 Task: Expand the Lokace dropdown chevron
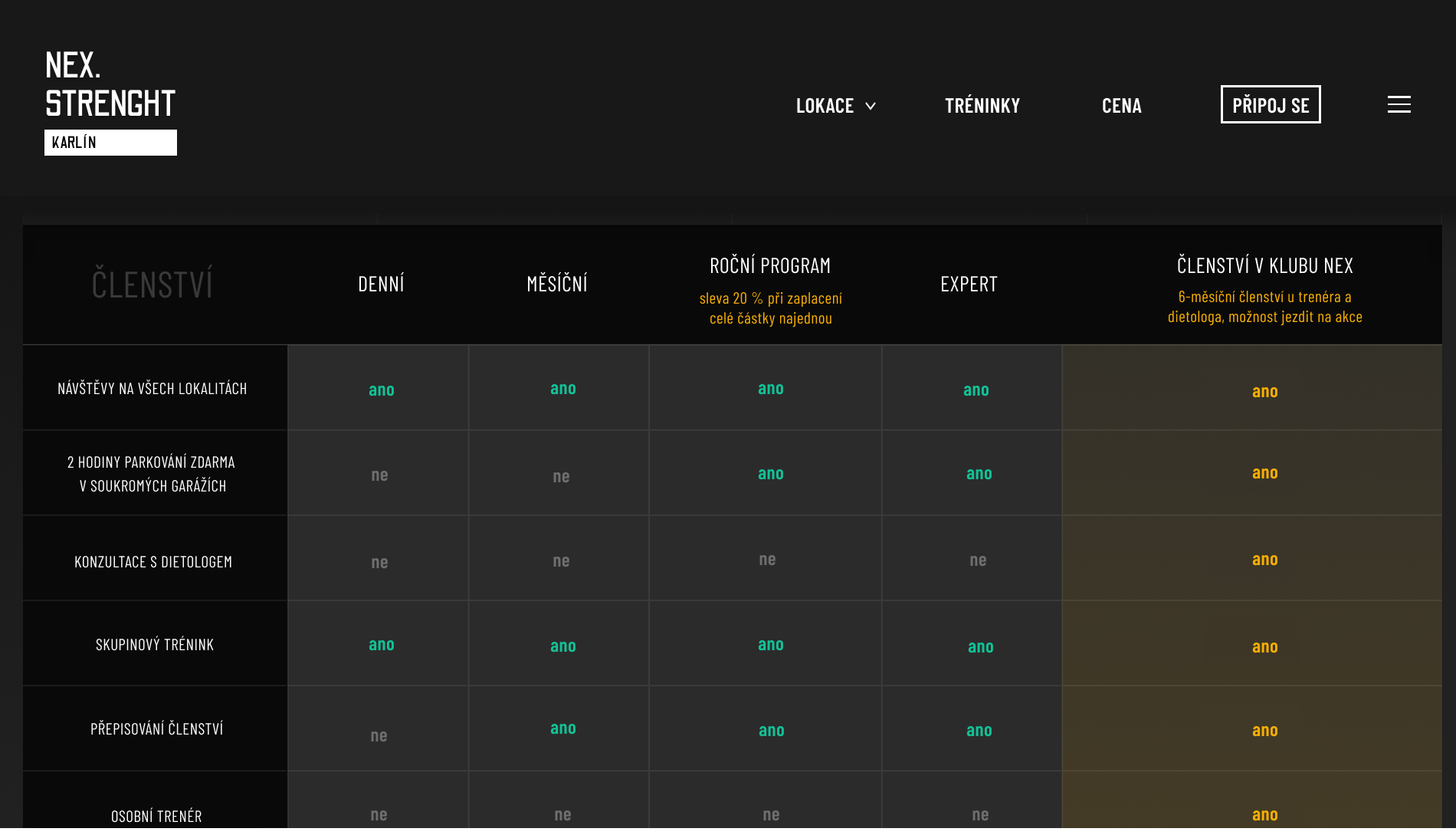tap(871, 106)
